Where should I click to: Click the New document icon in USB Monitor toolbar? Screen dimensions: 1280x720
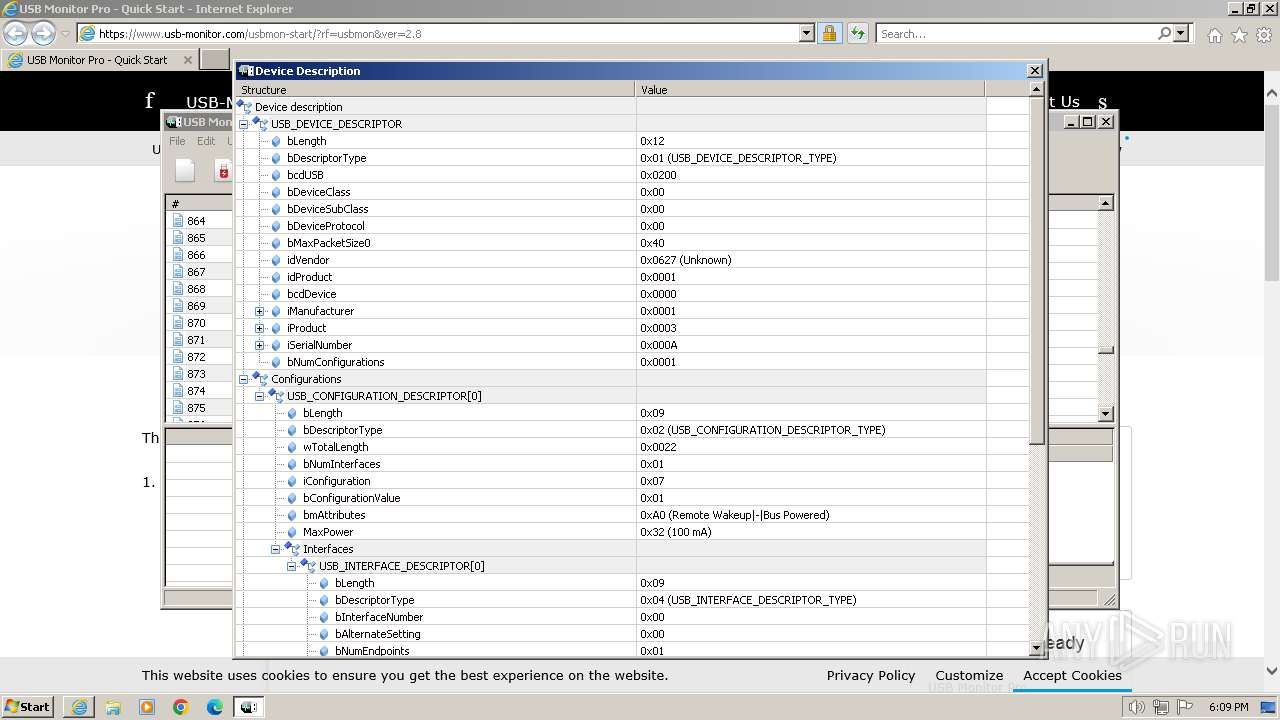(x=185, y=171)
